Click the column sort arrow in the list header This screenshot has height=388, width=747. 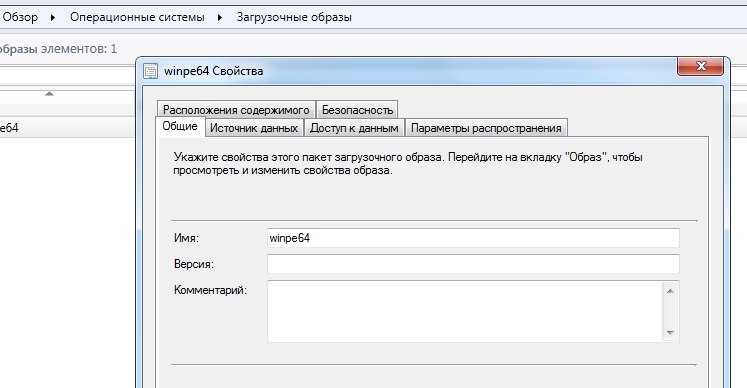pyautogui.click(x=49, y=94)
